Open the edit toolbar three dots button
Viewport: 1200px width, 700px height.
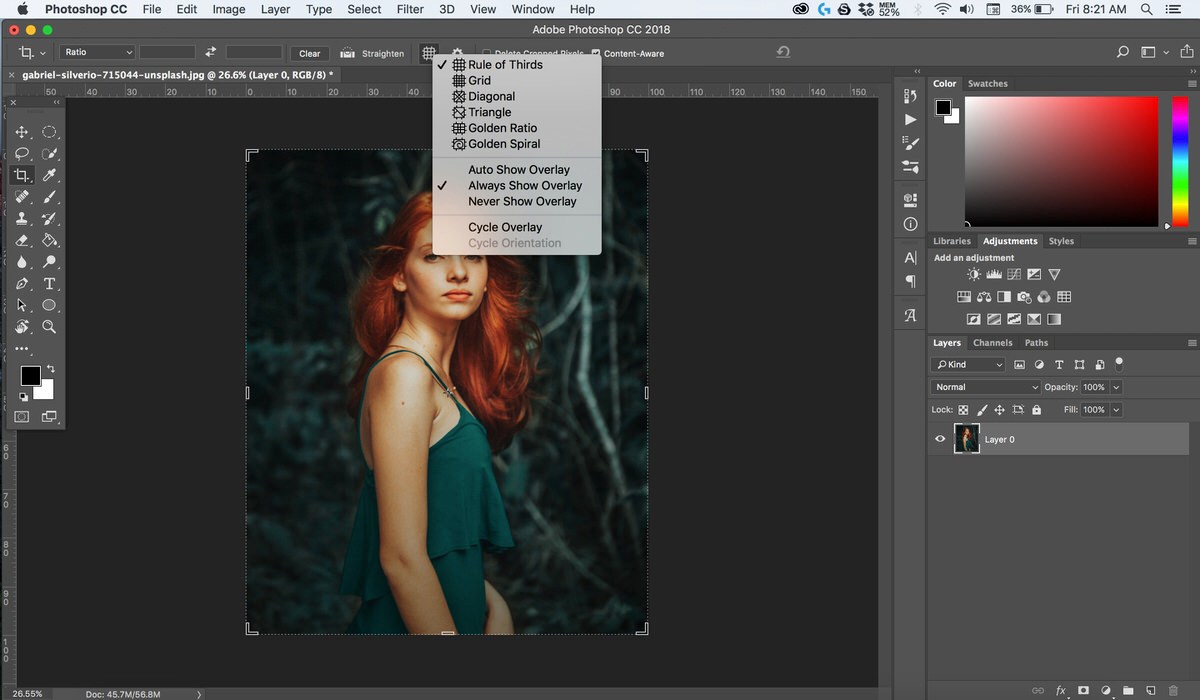(x=22, y=349)
